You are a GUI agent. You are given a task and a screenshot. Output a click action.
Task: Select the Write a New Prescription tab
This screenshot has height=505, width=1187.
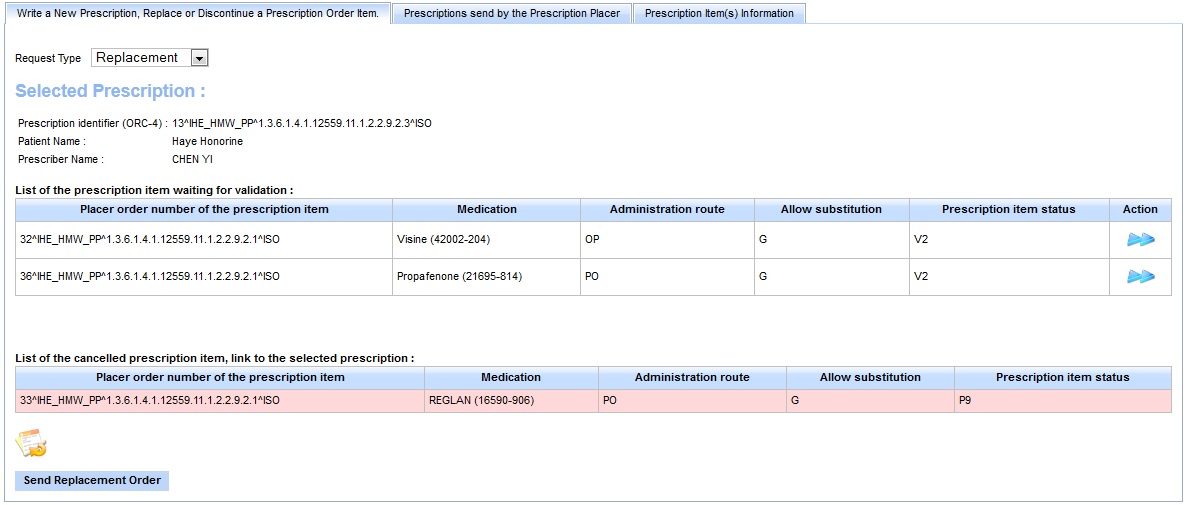[198, 13]
